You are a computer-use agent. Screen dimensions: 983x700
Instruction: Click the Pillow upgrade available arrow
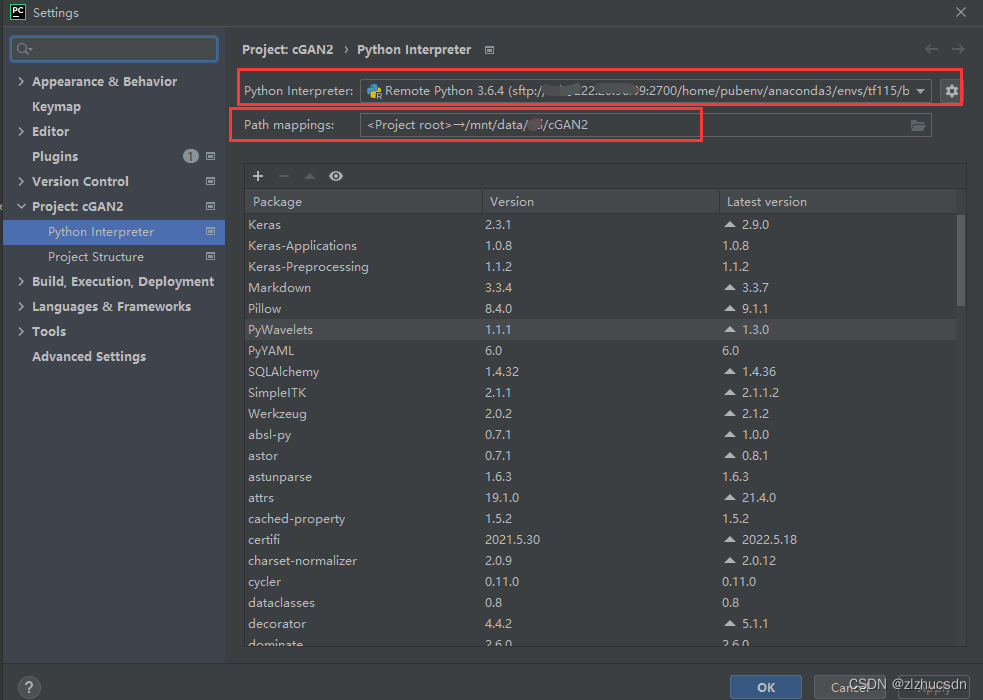(x=730, y=308)
